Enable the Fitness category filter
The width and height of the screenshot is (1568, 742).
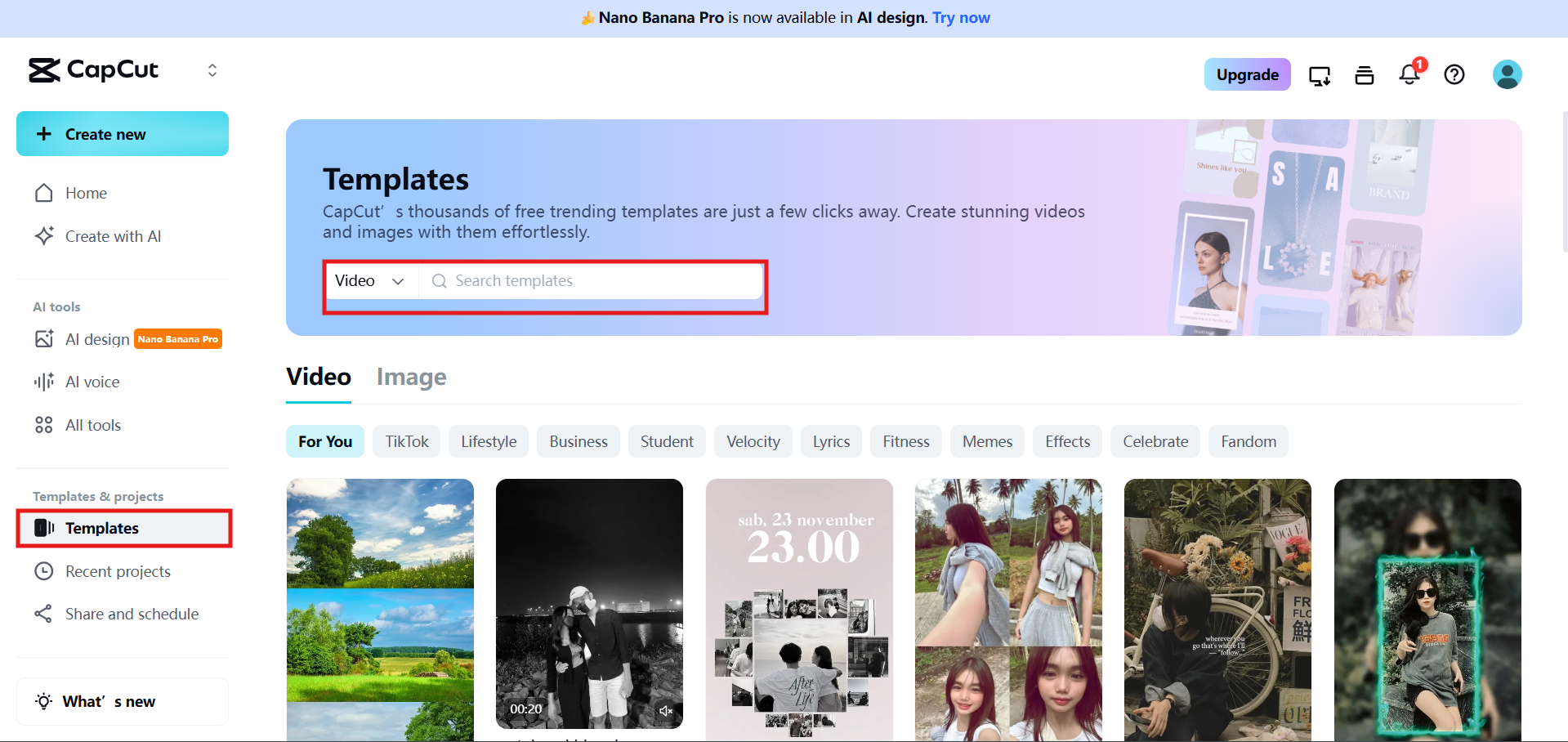905,440
